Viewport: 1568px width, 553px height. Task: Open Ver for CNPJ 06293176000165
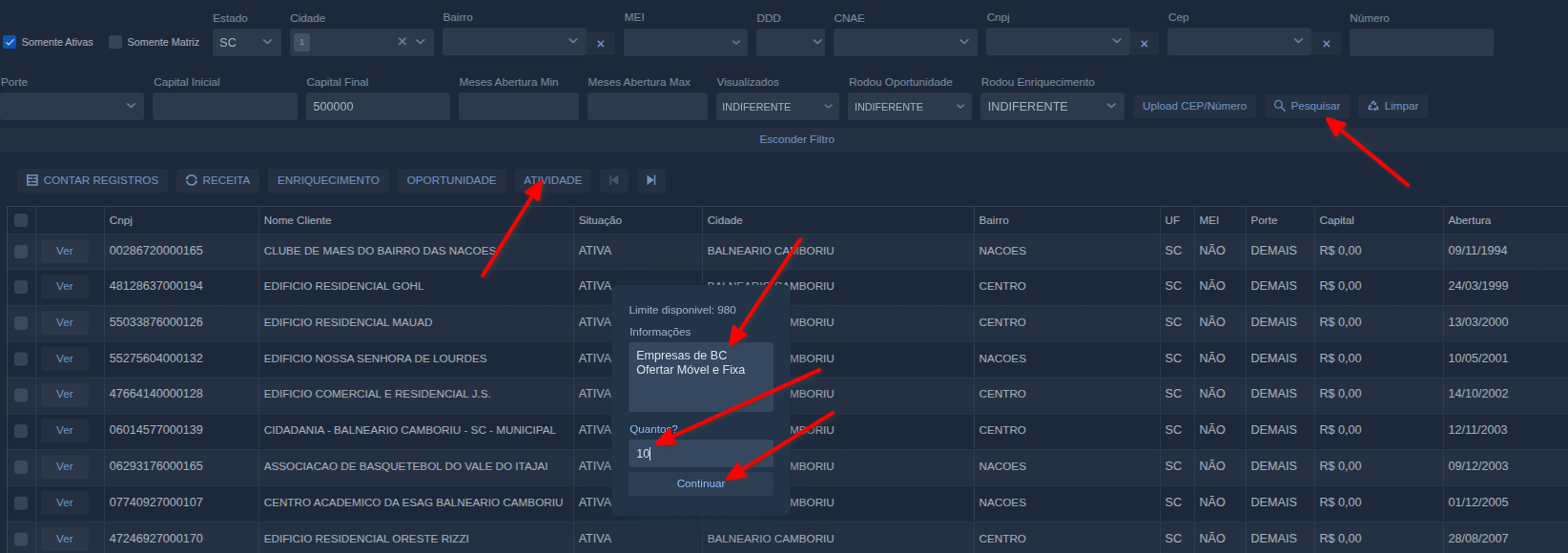coord(65,466)
